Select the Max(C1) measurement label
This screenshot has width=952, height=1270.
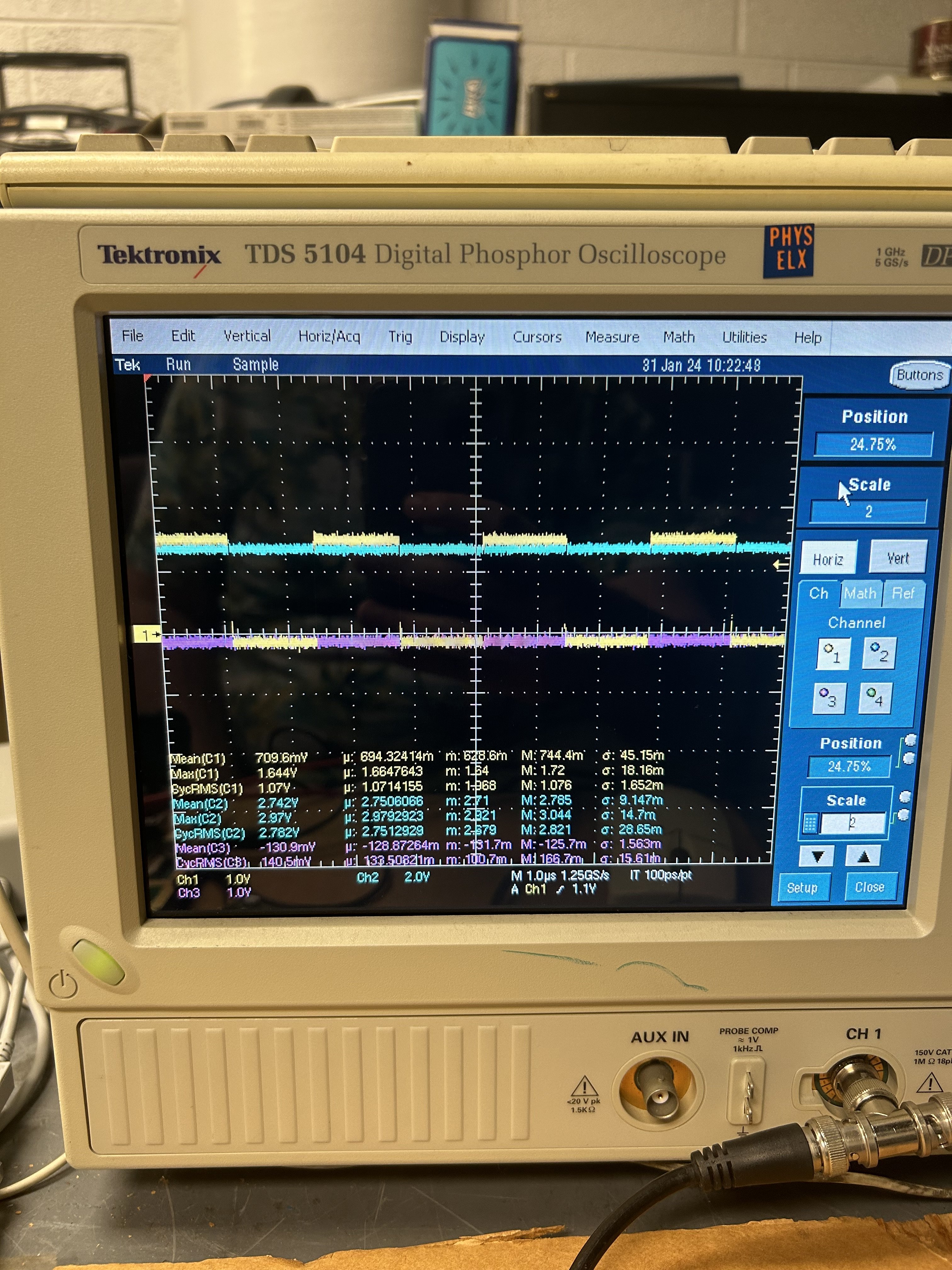click(196, 773)
